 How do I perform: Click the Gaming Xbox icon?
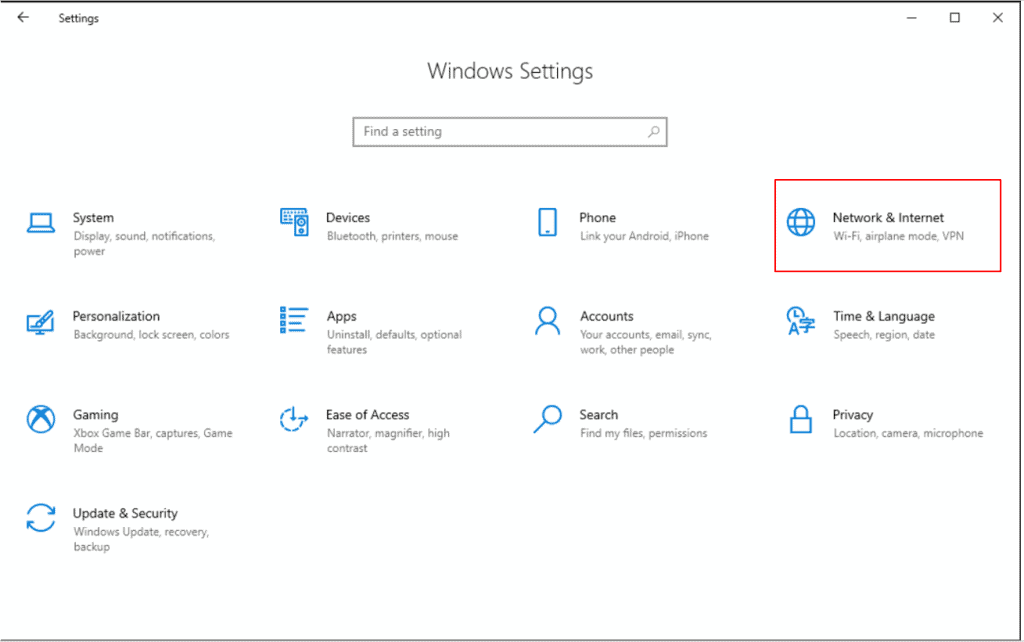pyautogui.click(x=40, y=419)
